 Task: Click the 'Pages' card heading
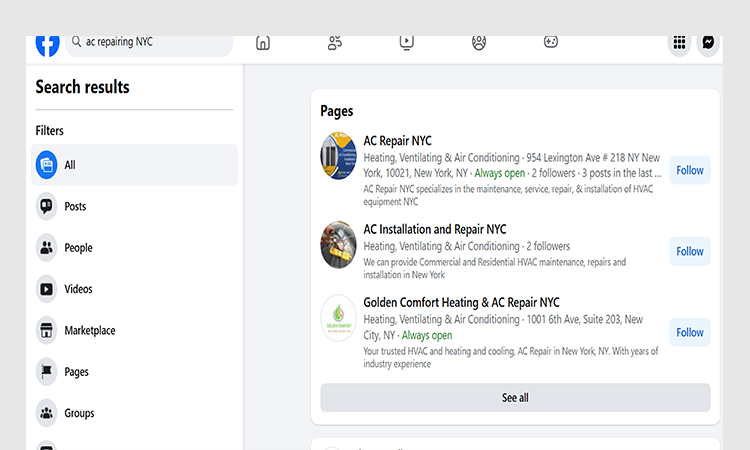point(337,111)
